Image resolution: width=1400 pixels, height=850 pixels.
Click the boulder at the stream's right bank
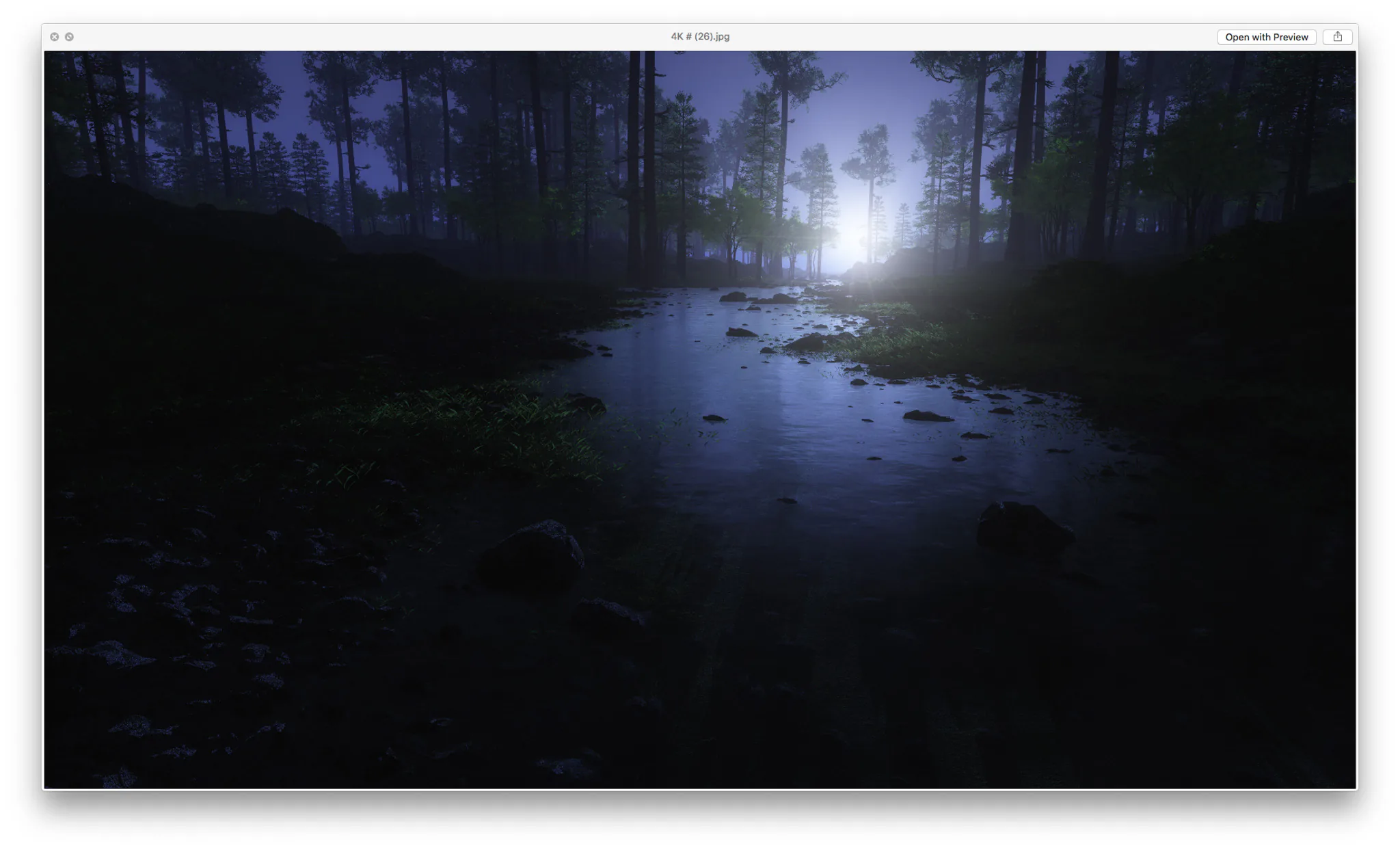[1023, 525]
